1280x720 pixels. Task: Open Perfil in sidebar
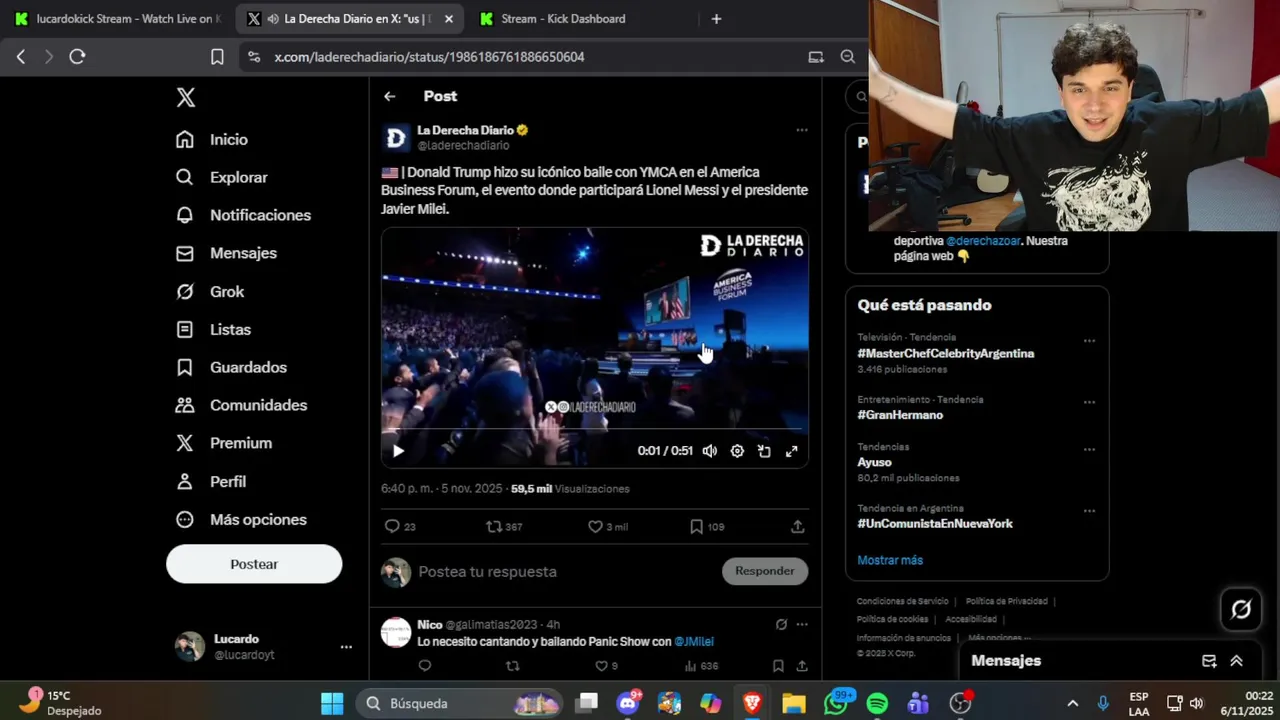[210, 481]
